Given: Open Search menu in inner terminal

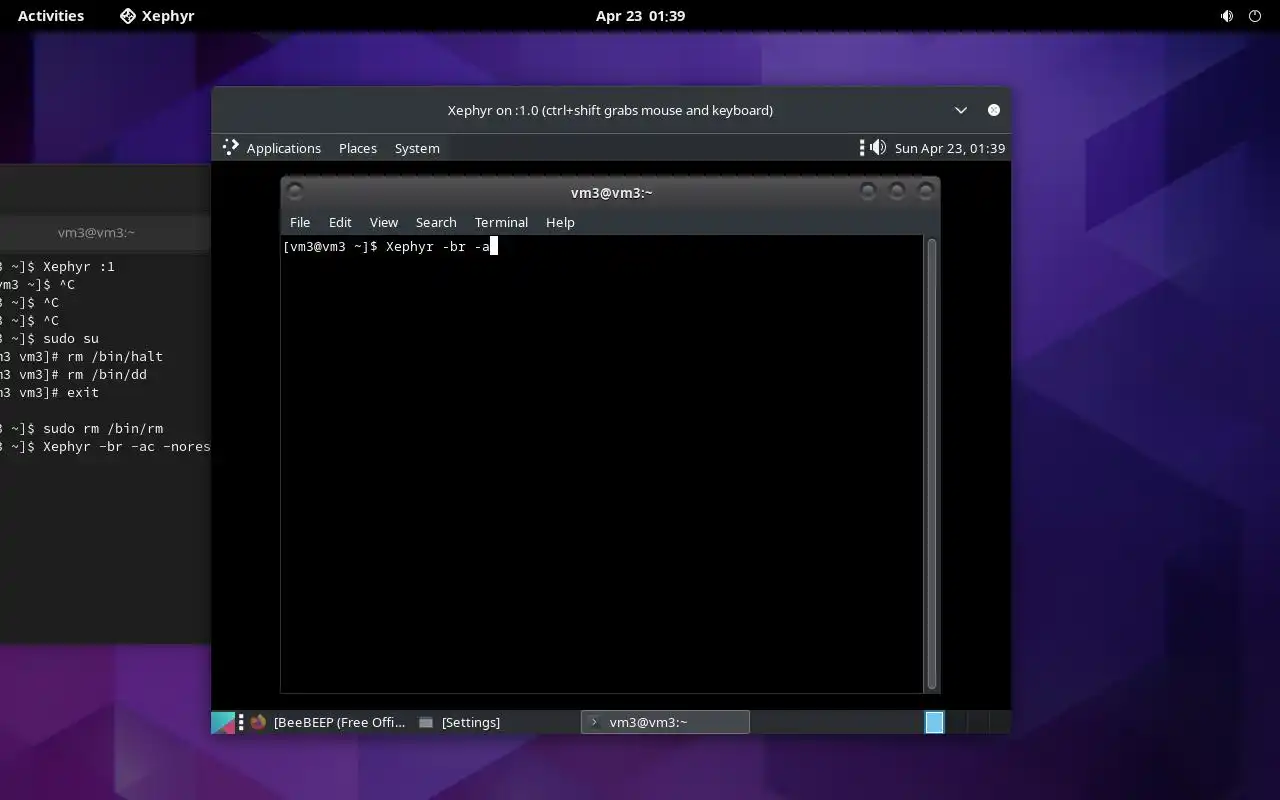Looking at the screenshot, I should click(436, 222).
